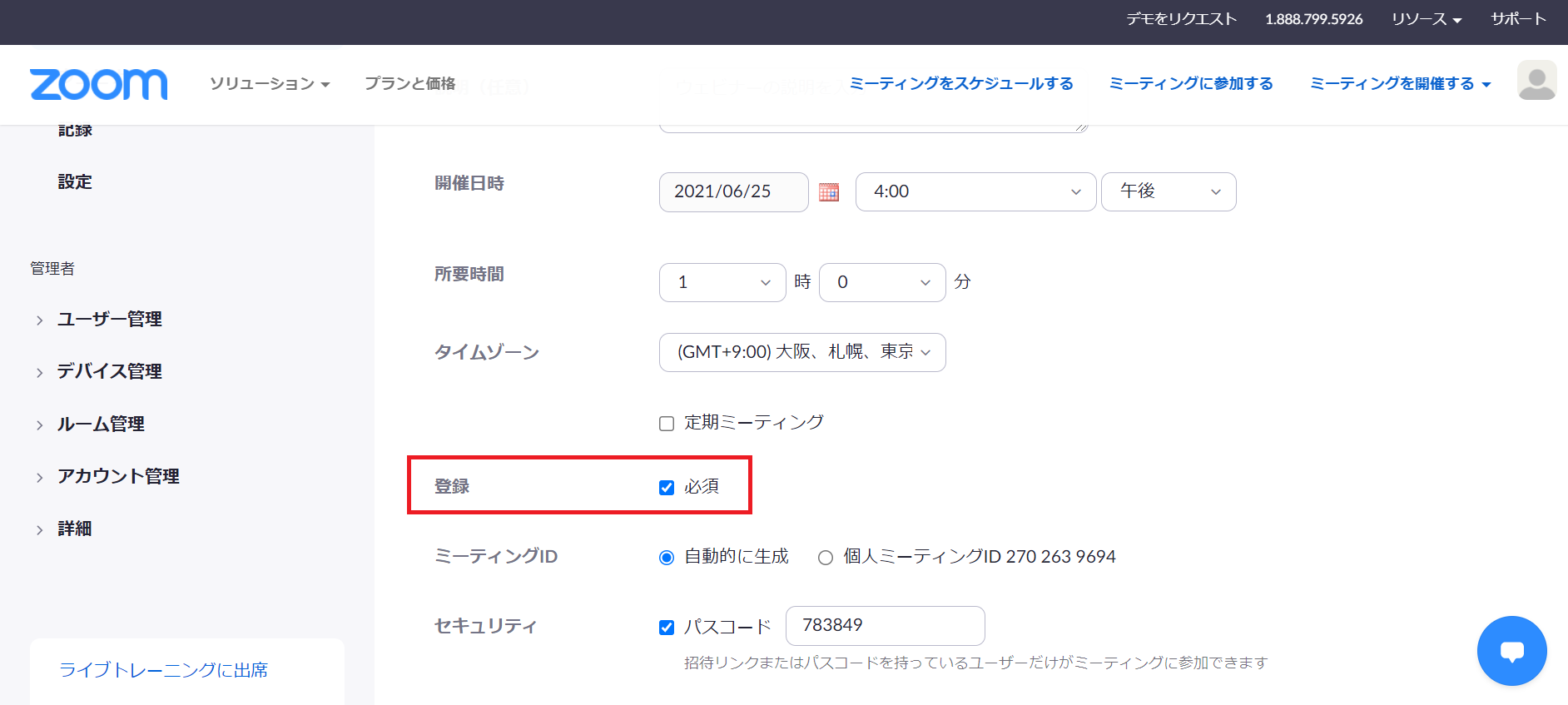Open the calendar date picker icon
The width and height of the screenshot is (1568, 705).
[828, 192]
